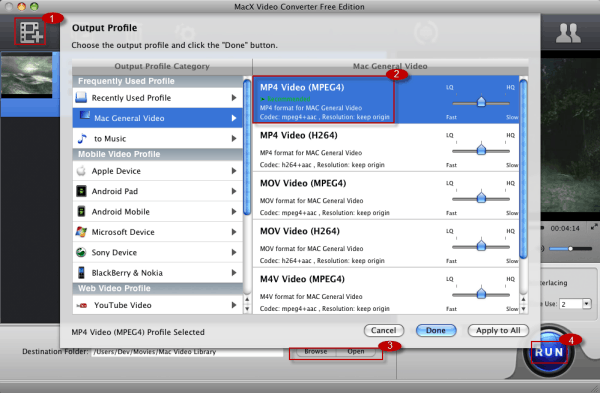Image resolution: width=600 pixels, height=393 pixels.
Task: Select BlackBerry & Nokia category
Action: point(157,273)
